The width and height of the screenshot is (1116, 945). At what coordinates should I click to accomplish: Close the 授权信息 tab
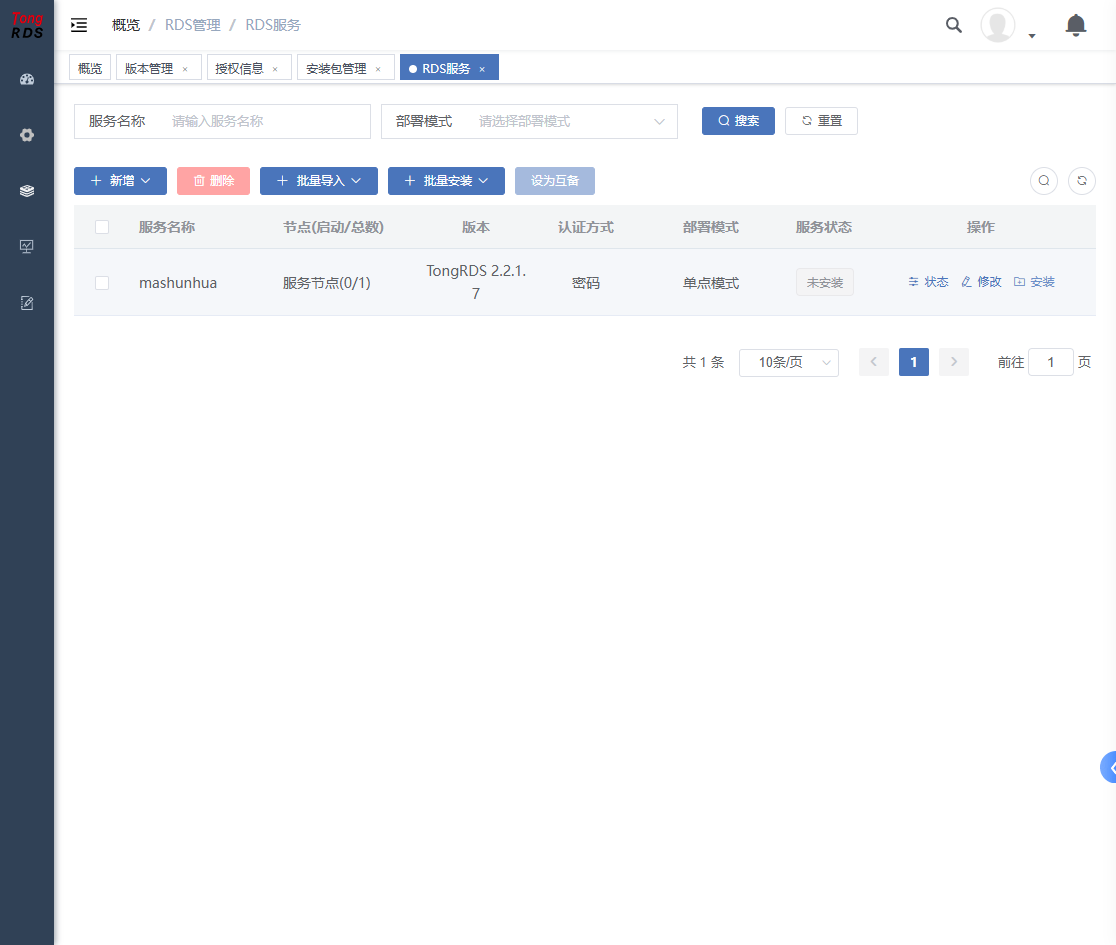[x=275, y=69]
